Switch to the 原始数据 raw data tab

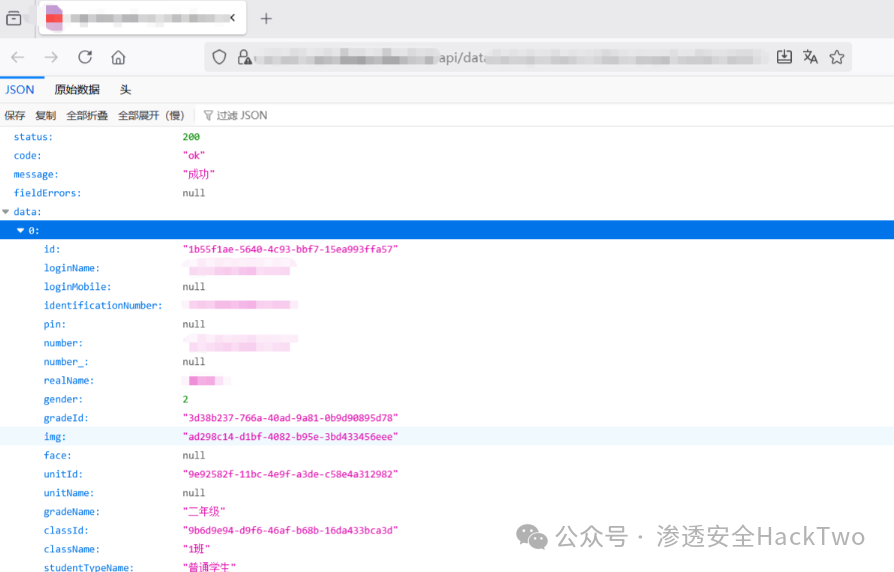(x=77, y=90)
